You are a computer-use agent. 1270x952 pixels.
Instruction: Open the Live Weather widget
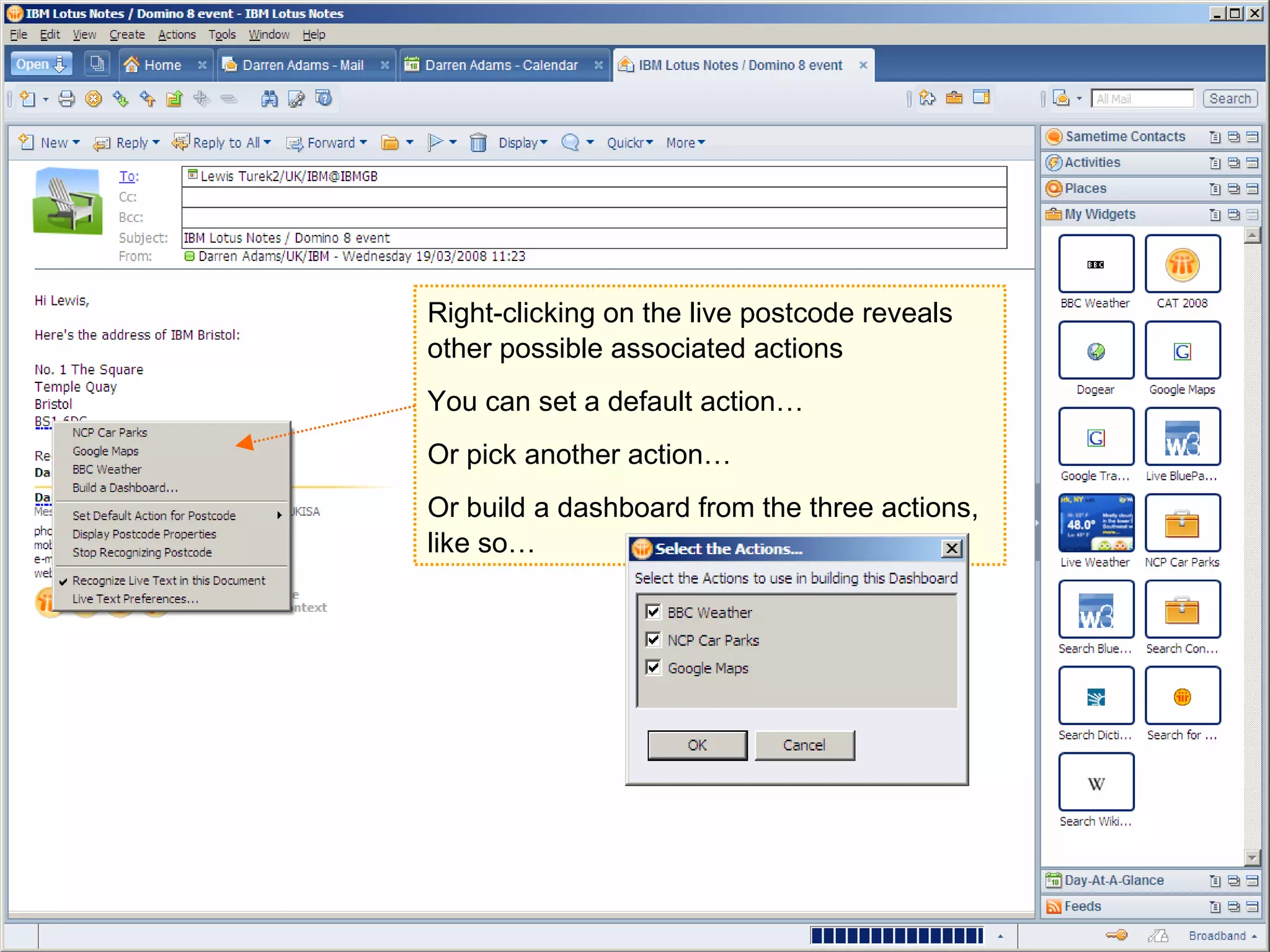coord(1096,524)
